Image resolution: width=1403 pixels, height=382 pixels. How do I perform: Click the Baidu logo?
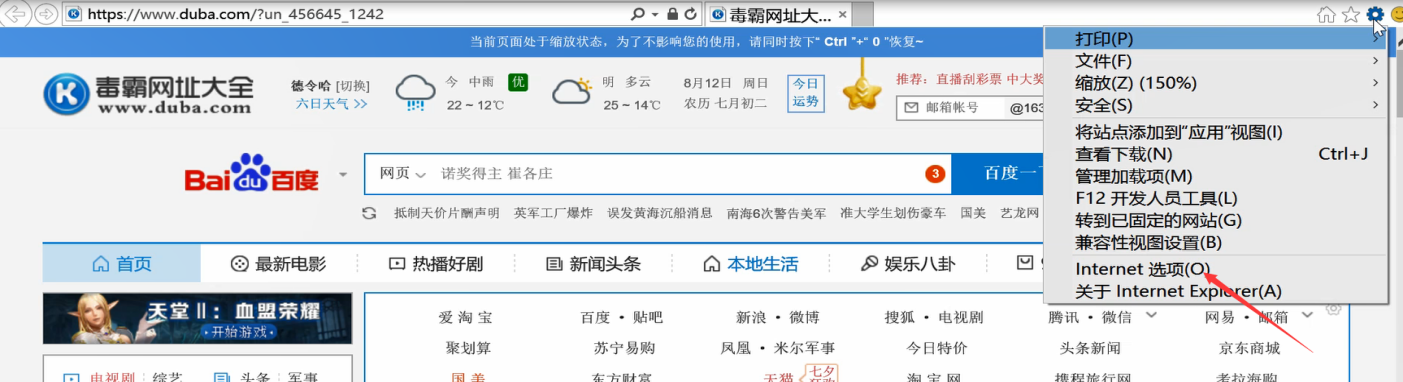251,174
